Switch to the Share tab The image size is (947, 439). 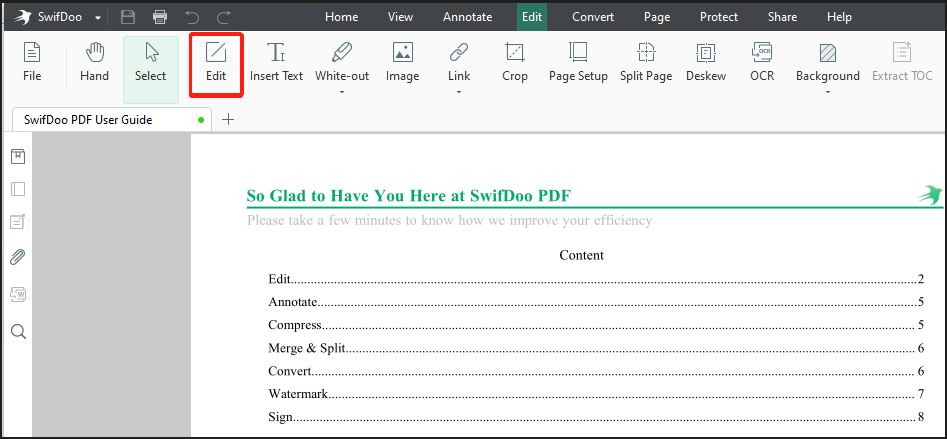click(782, 17)
